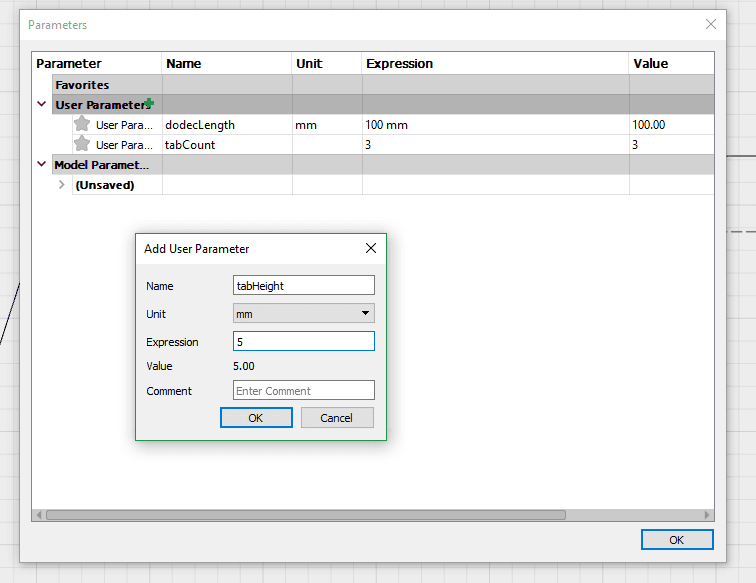Confirm the Add User Parameter dialog with OK
The image size is (756, 583).
click(x=256, y=418)
